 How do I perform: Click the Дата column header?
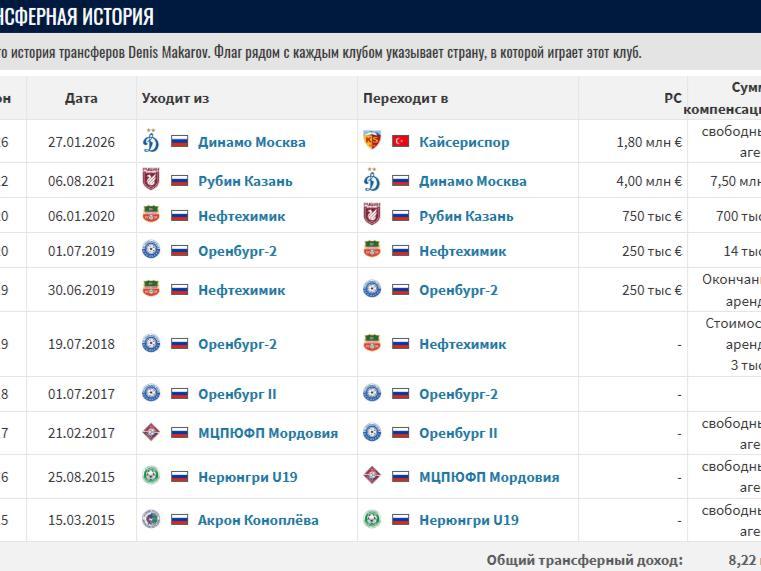81,98
